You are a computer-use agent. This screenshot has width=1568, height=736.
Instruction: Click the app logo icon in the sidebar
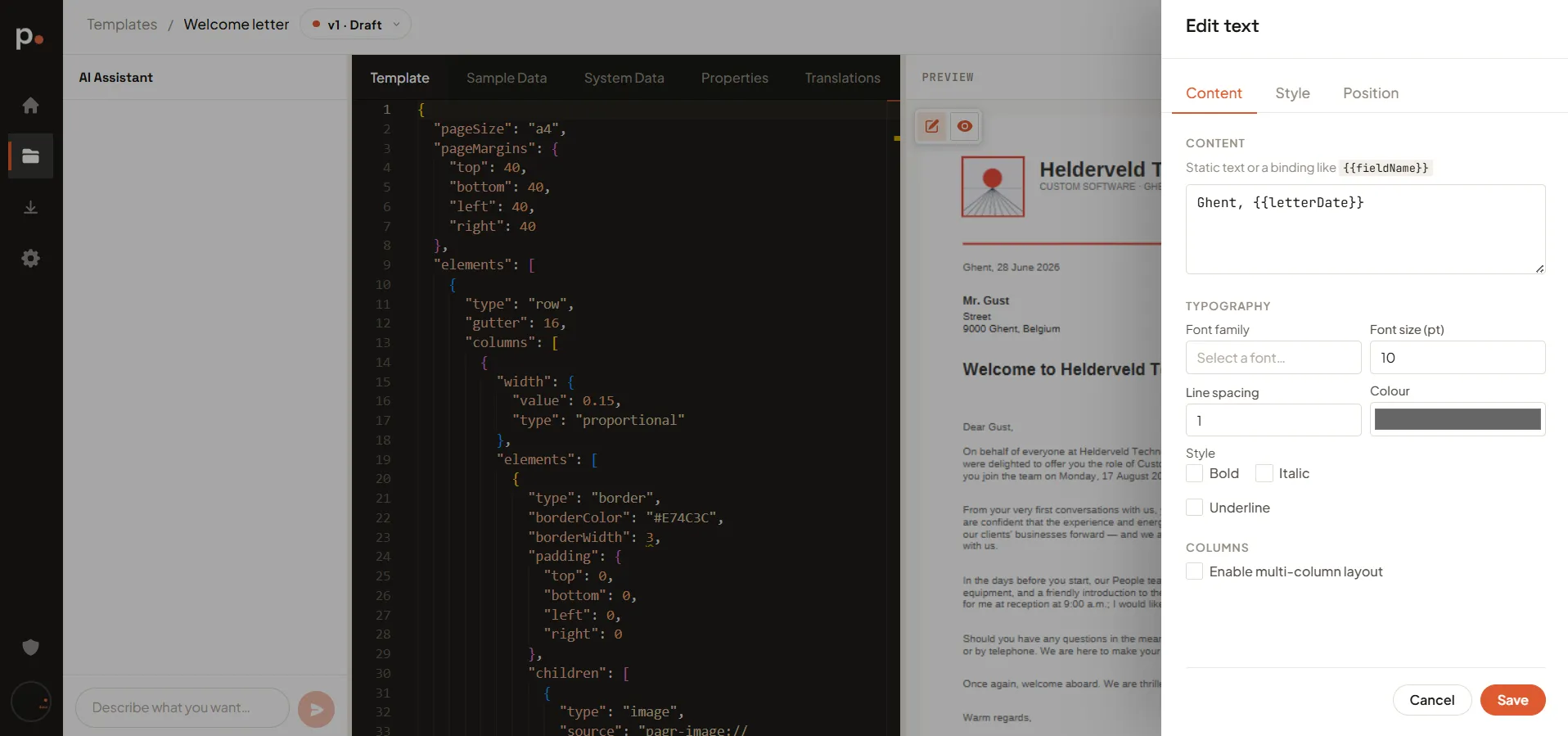(x=29, y=37)
